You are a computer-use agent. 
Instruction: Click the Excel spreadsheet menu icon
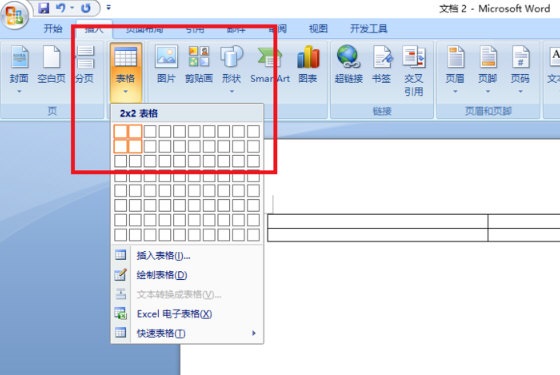[x=120, y=313]
